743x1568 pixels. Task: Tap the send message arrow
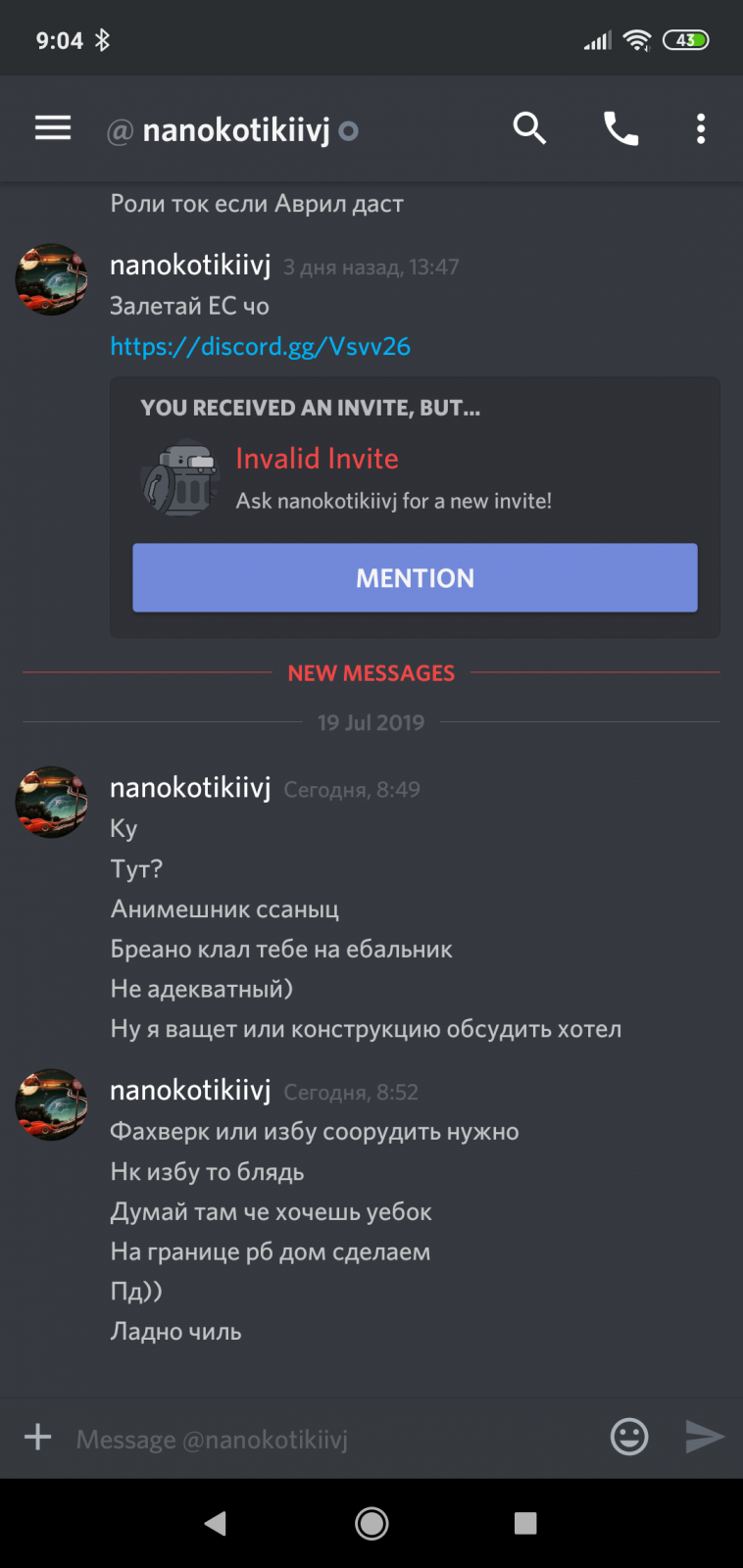click(705, 1437)
